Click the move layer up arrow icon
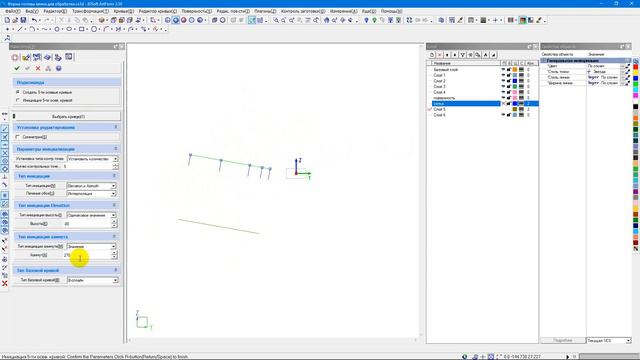The image size is (640, 360). click(455, 55)
